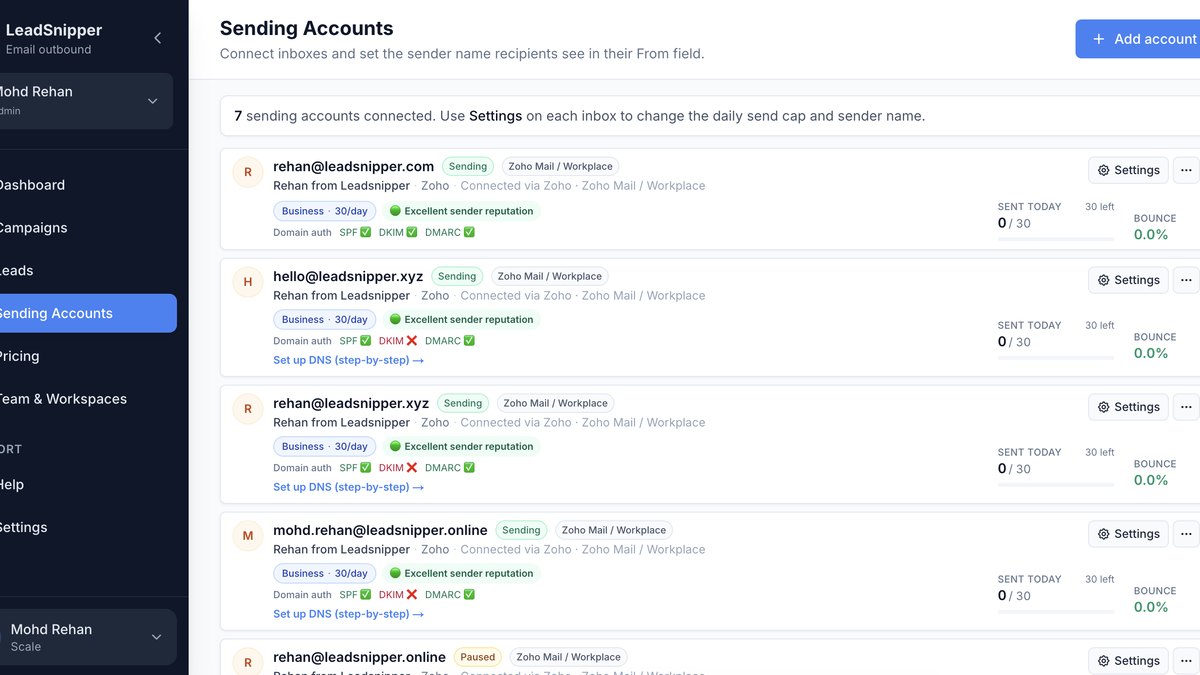This screenshot has width=1200, height=675.
Task: Click Business 30/day badge for hello@leadsnipper.xyz
Action: [x=325, y=320]
